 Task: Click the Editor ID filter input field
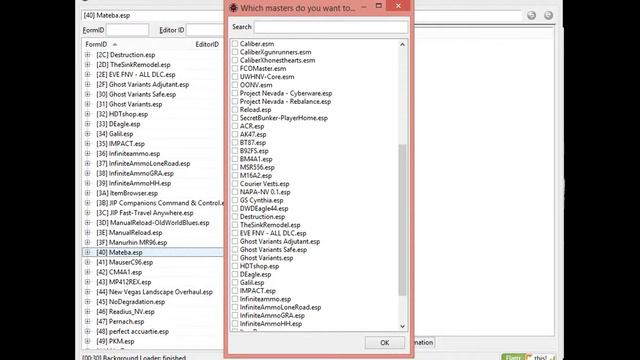pos(205,30)
